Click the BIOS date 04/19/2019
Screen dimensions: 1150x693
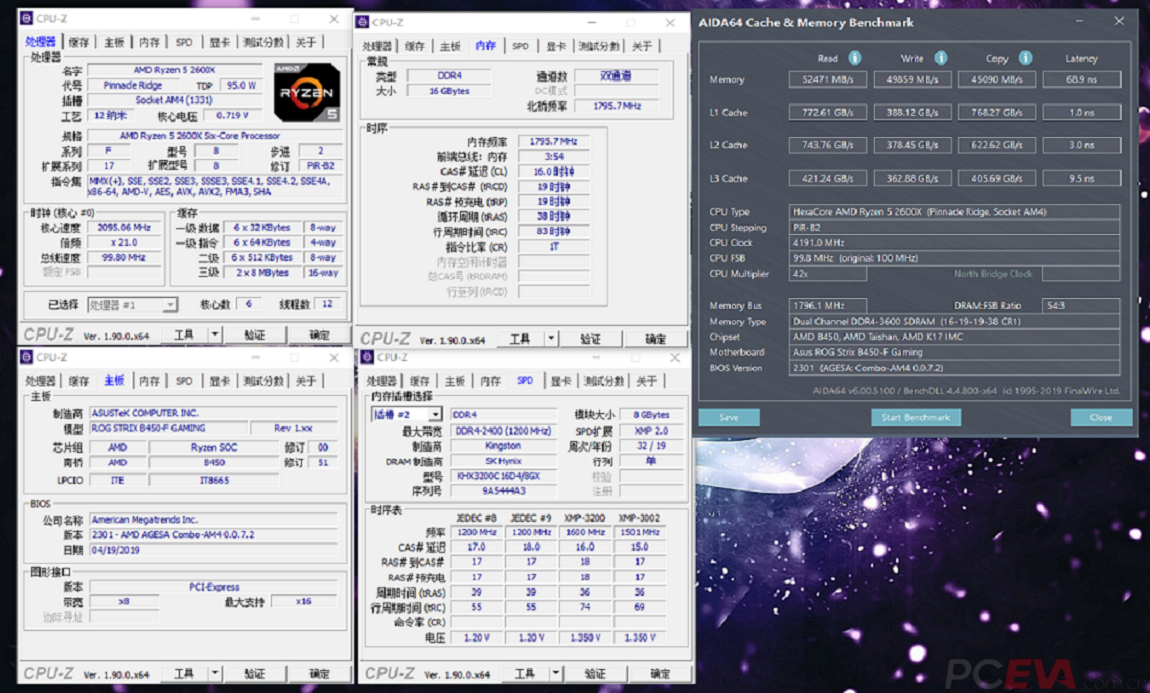[213, 550]
